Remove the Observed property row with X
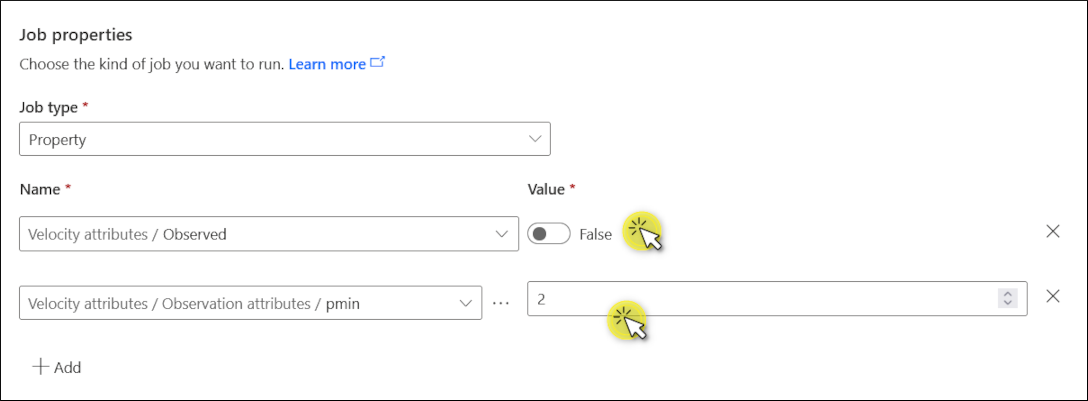1088x401 pixels. tap(1053, 232)
